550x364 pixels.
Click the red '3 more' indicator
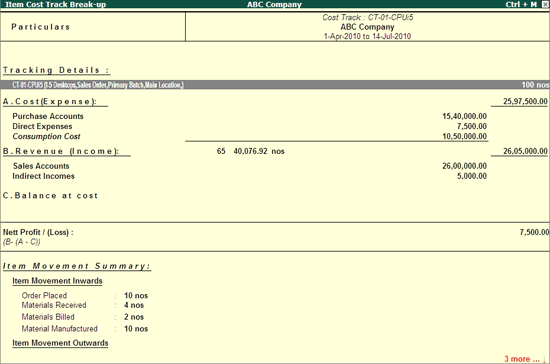click(522, 359)
